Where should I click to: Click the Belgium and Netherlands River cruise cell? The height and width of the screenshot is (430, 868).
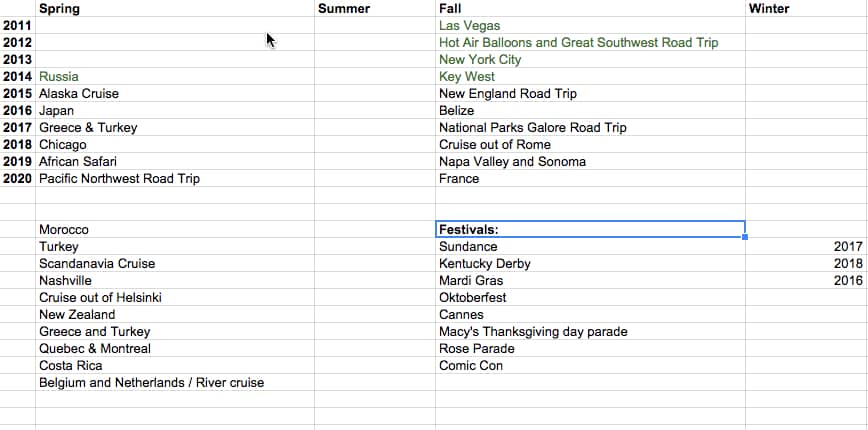tap(175, 382)
